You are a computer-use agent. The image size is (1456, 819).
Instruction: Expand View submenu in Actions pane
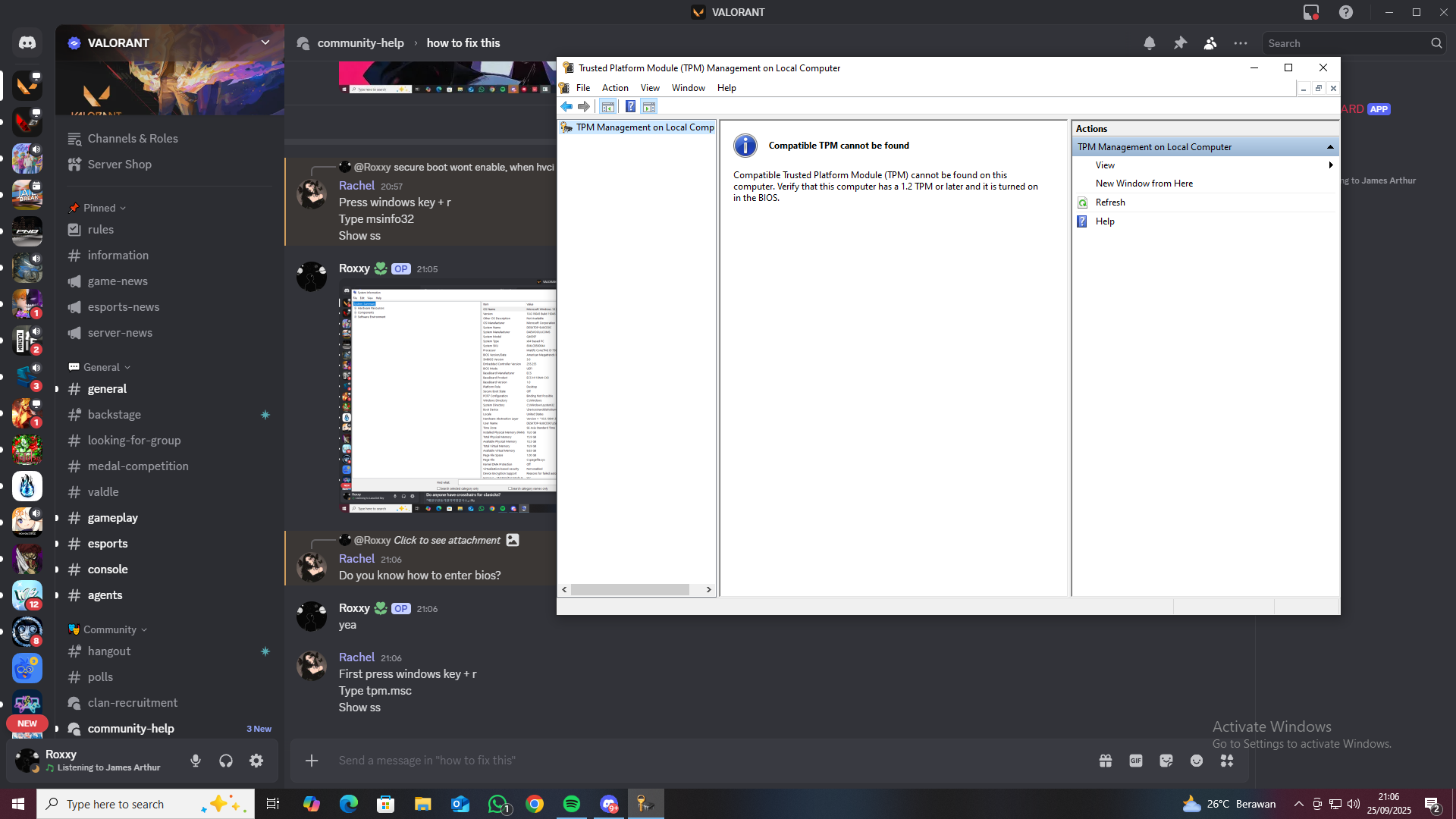pos(1105,165)
